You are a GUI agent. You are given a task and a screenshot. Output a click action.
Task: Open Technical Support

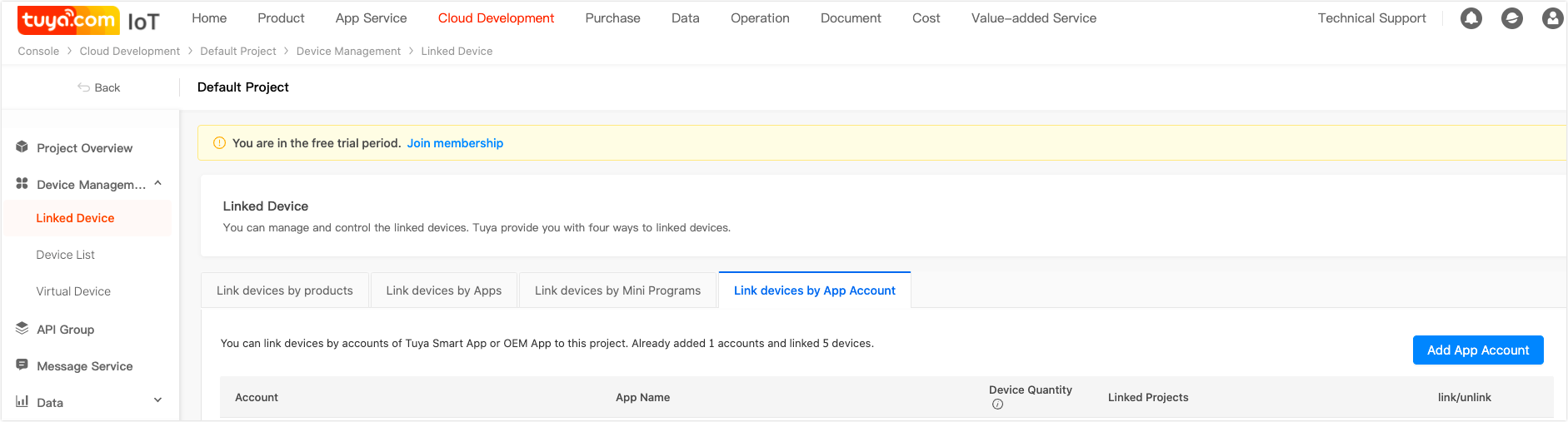point(1371,18)
